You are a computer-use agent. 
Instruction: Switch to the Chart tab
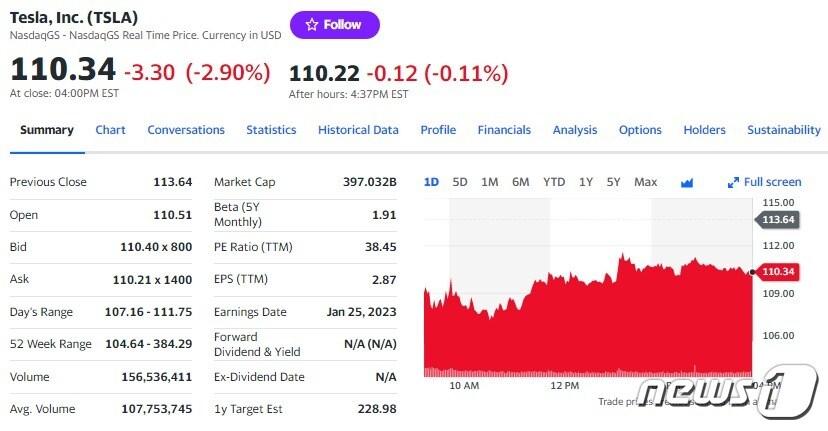[x=110, y=130]
